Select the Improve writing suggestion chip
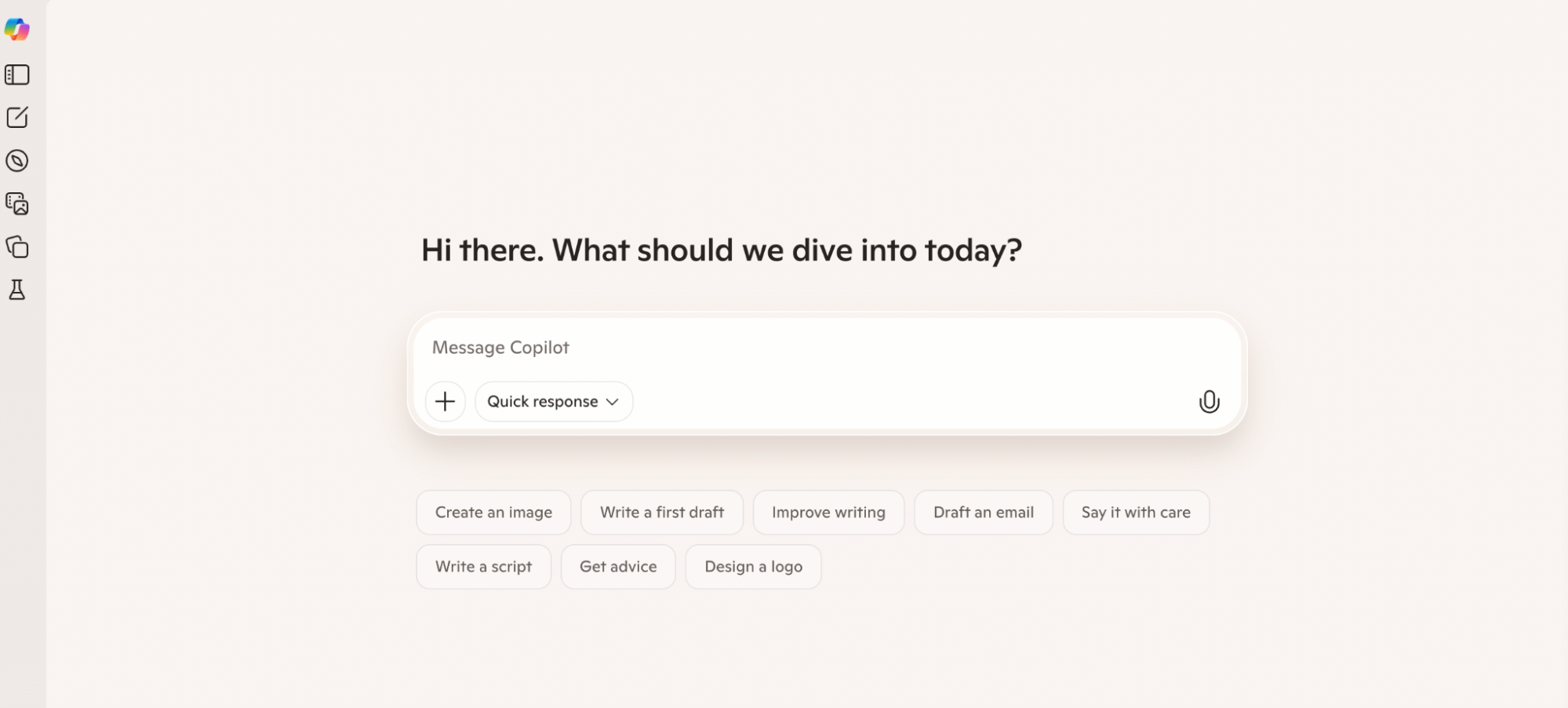This screenshot has height=708, width=1568. 828,512
